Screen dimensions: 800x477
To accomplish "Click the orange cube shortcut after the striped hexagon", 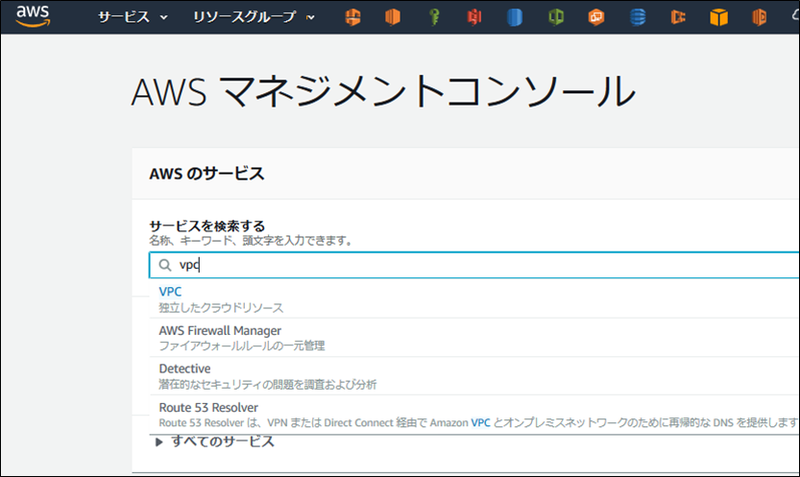I will pyautogui.click(x=393, y=17).
